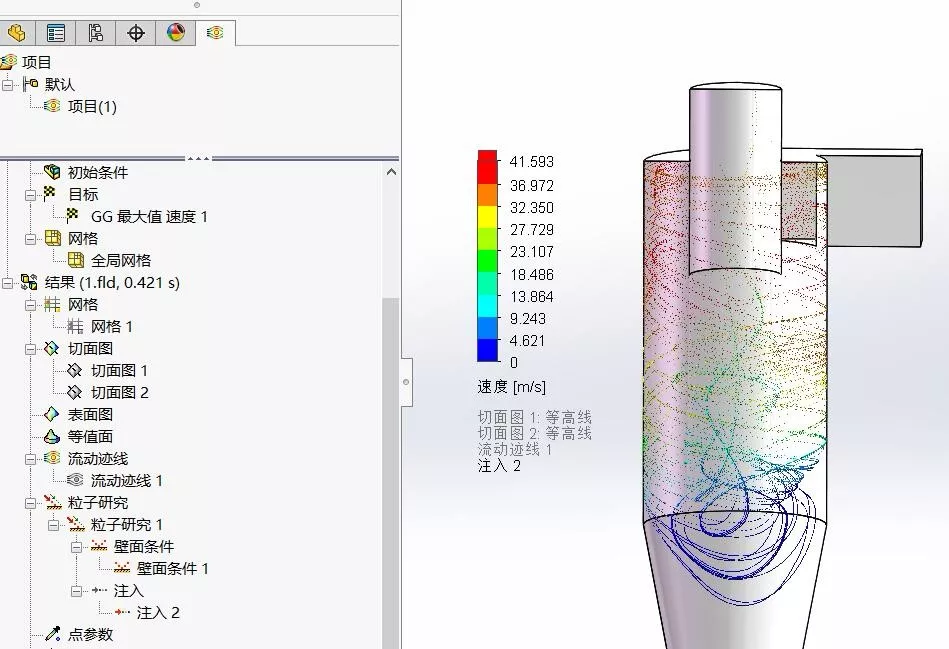
Task: Select 注入 2 injection item
Action: pos(158,612)
